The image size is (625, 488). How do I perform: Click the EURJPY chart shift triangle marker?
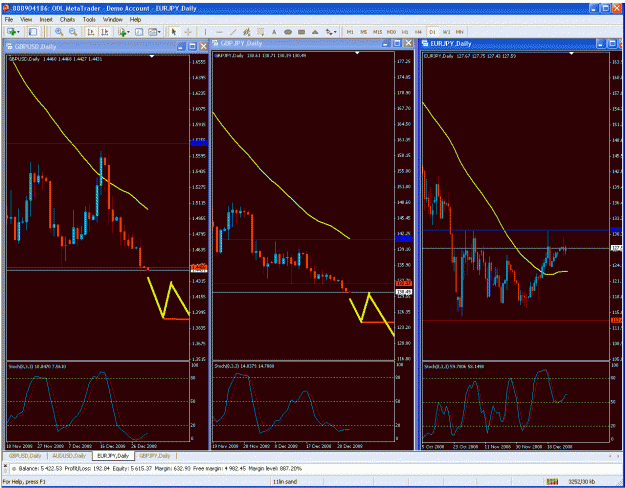pos(572,53)
